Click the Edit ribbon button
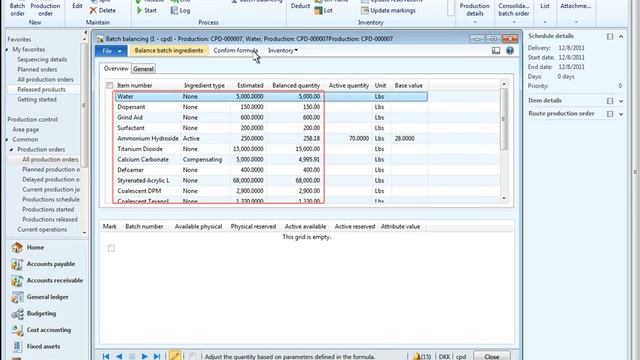The height and width of the screenshot is (360, 640). (x=77, y=6)
